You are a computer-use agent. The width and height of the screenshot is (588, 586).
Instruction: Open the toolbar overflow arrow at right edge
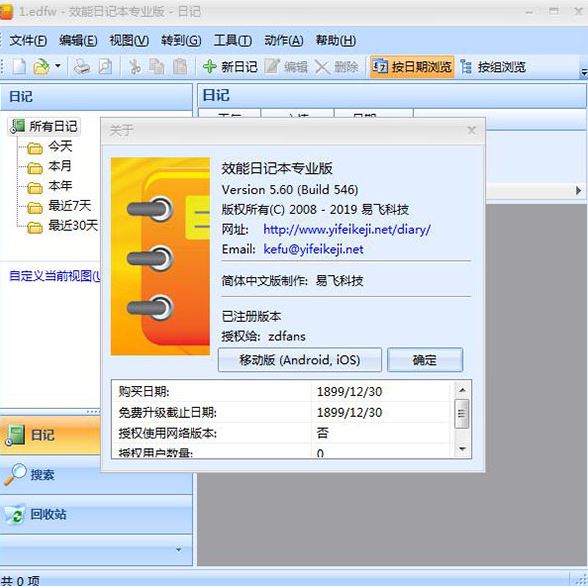click(x=584, y=72)
